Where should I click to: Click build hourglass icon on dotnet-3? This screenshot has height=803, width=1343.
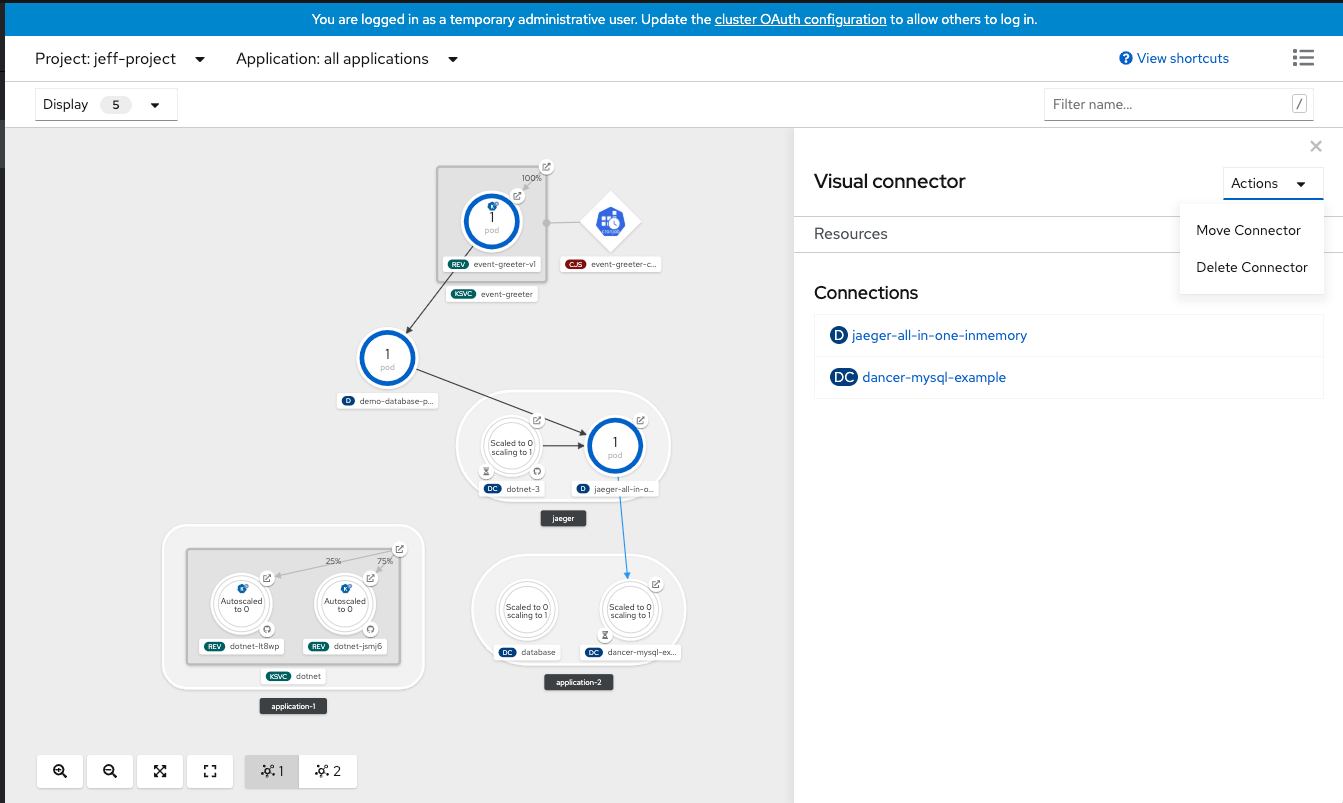pos(486,471)
